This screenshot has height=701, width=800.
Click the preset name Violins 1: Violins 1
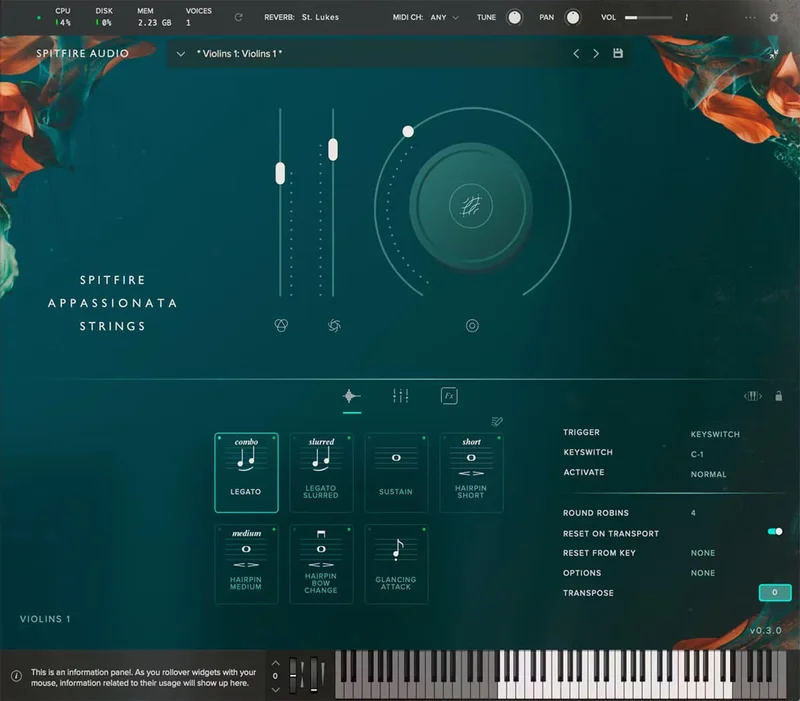point(240,54)
